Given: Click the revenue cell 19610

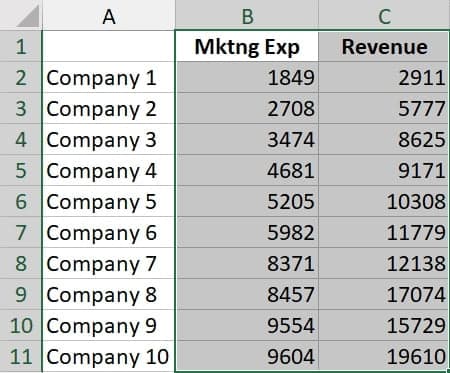Looking at the screenshot, I should pyautogui.click(x=384, y=356).
